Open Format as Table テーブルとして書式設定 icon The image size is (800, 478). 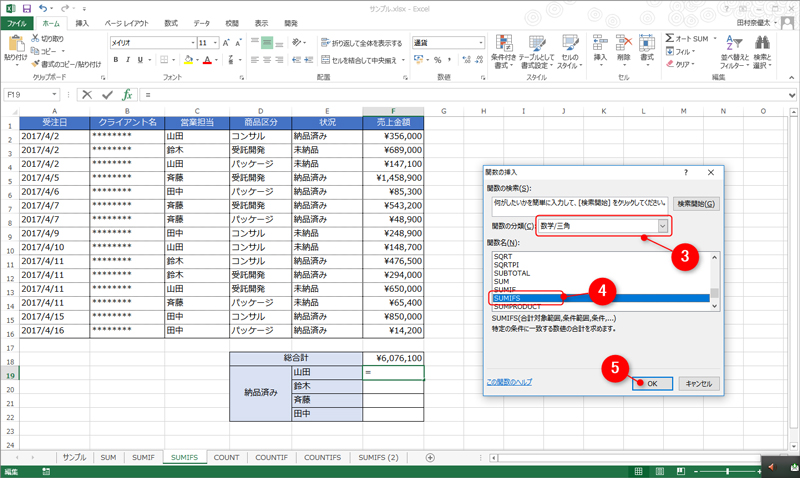pyautogui.click(x=537, y=52)
